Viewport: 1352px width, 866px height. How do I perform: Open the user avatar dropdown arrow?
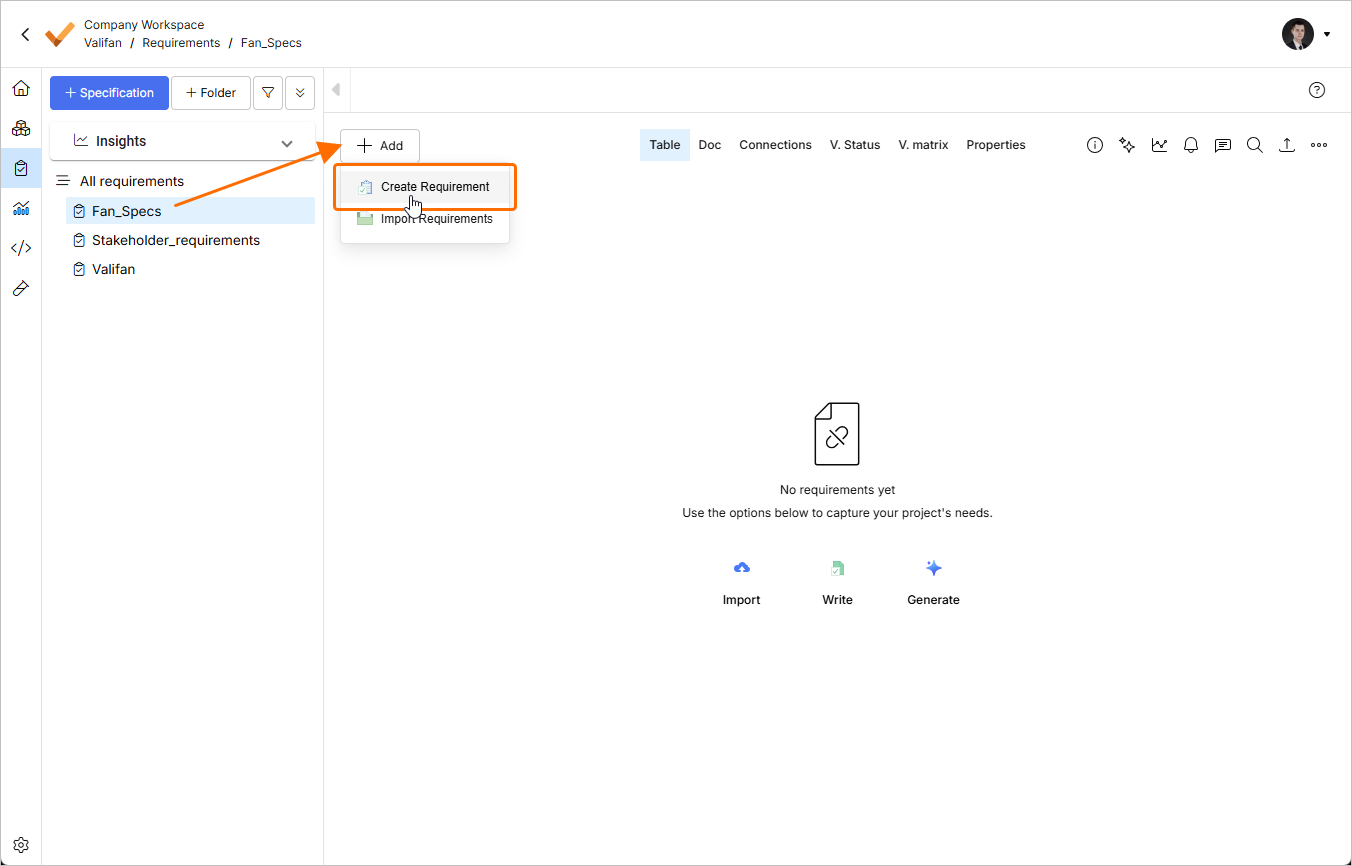(x=1327, y=34)
